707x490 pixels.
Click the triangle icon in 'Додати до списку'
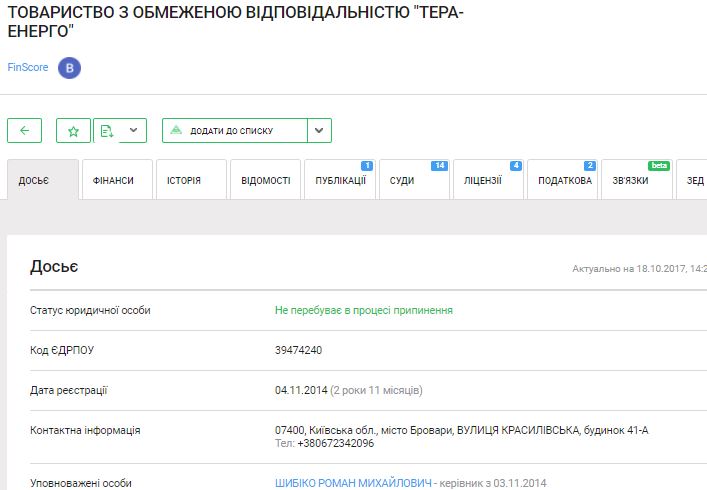coord(176,131)
